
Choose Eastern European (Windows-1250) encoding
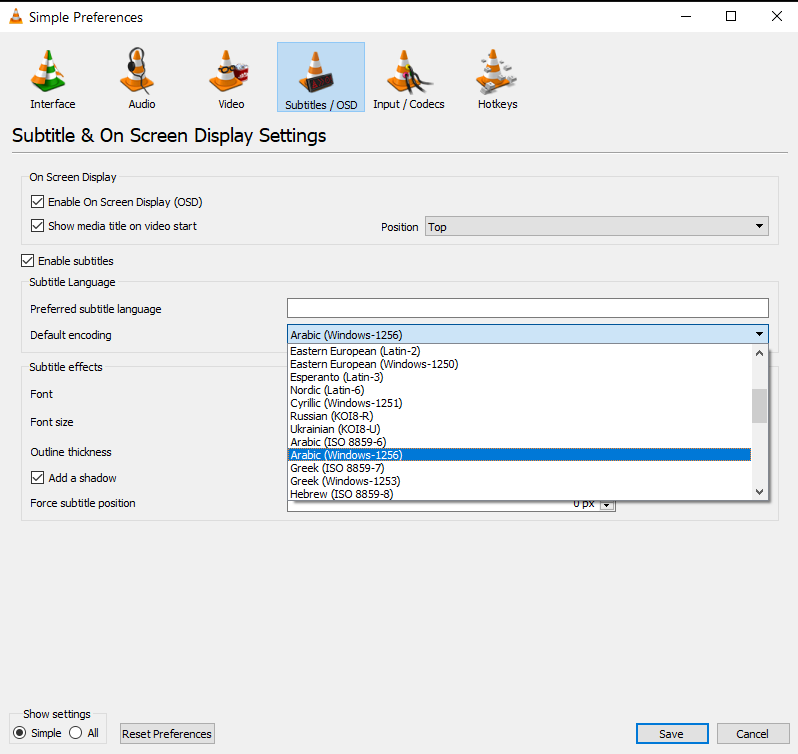coord(519,364)
